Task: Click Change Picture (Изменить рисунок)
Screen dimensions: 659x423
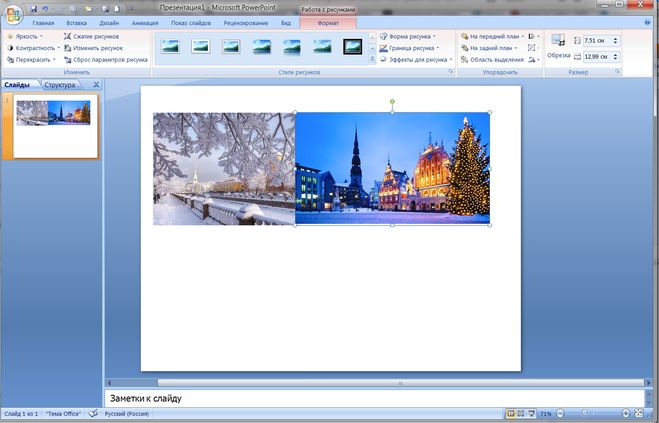Action: click(97, 48)
